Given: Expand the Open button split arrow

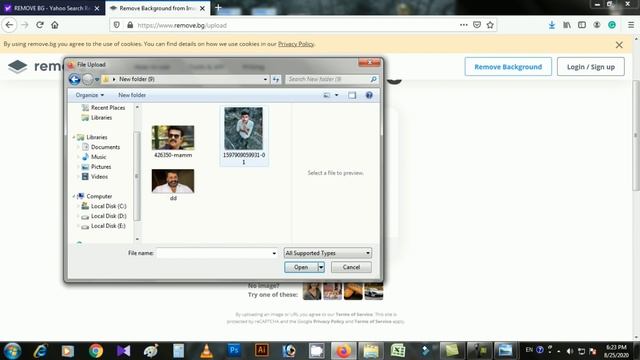Looking at the screenshot, I should coord(321,267).
